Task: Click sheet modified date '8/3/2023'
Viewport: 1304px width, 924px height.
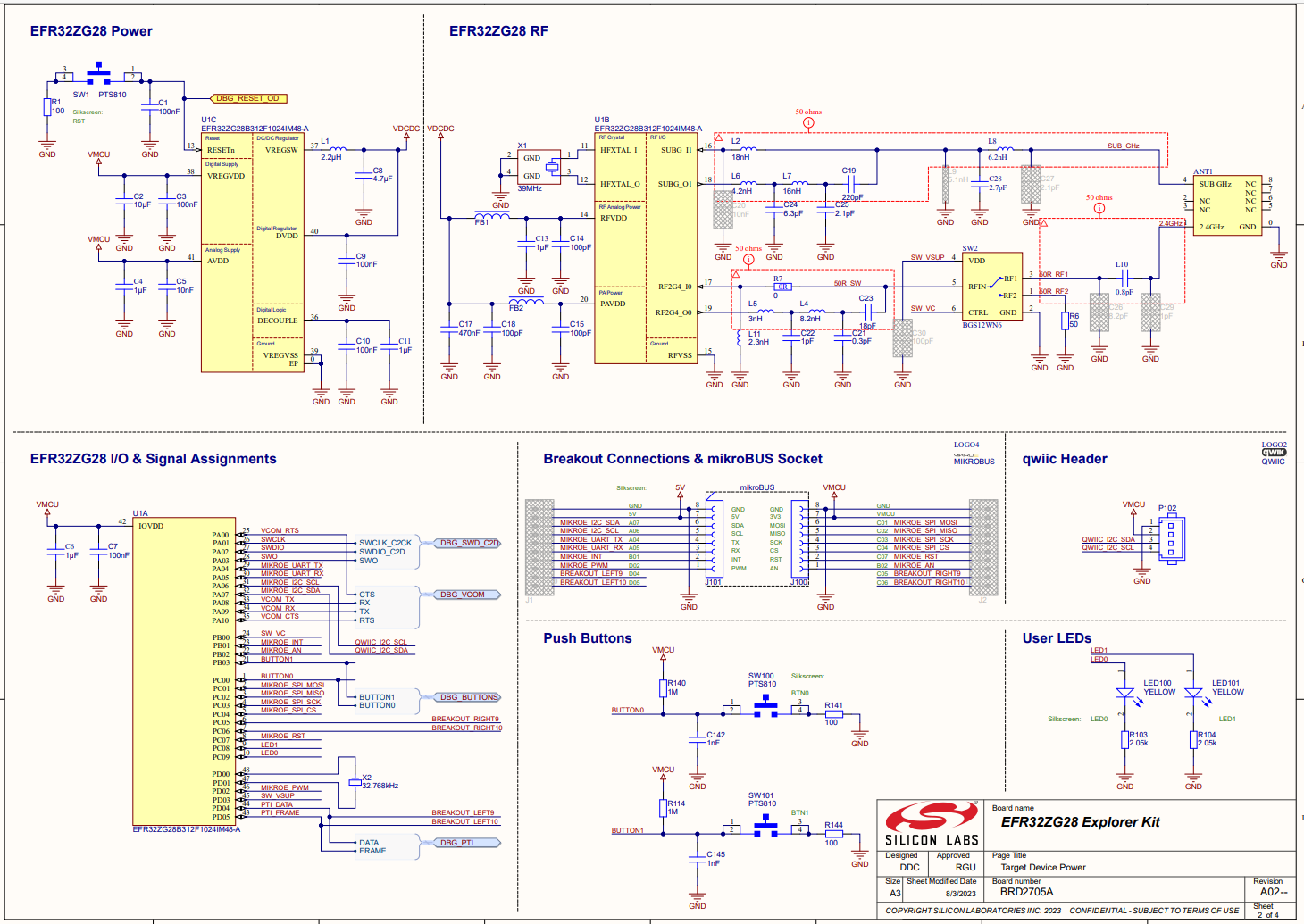Action: [961, 894]
